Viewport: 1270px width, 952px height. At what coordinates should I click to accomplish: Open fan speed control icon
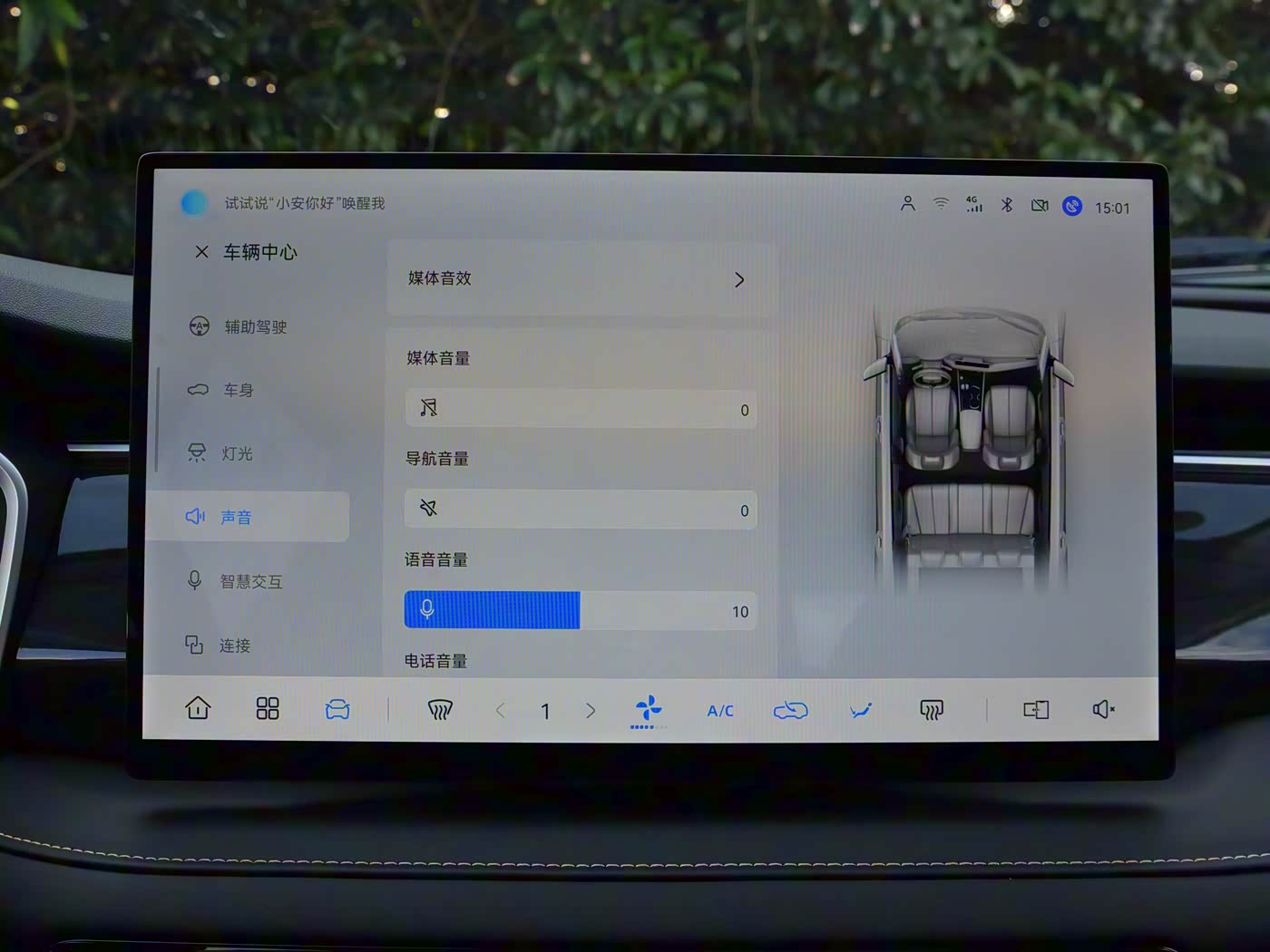[649, 709]
